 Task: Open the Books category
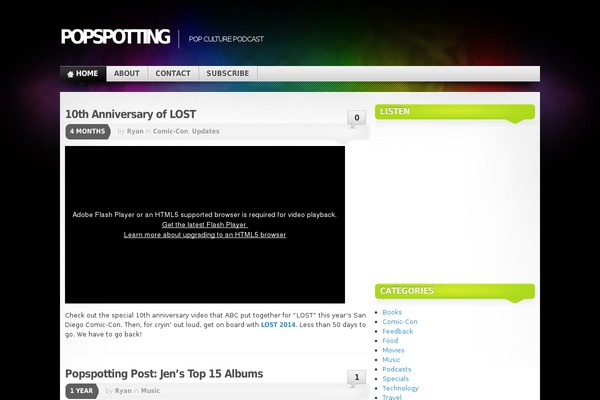point(392,312)
